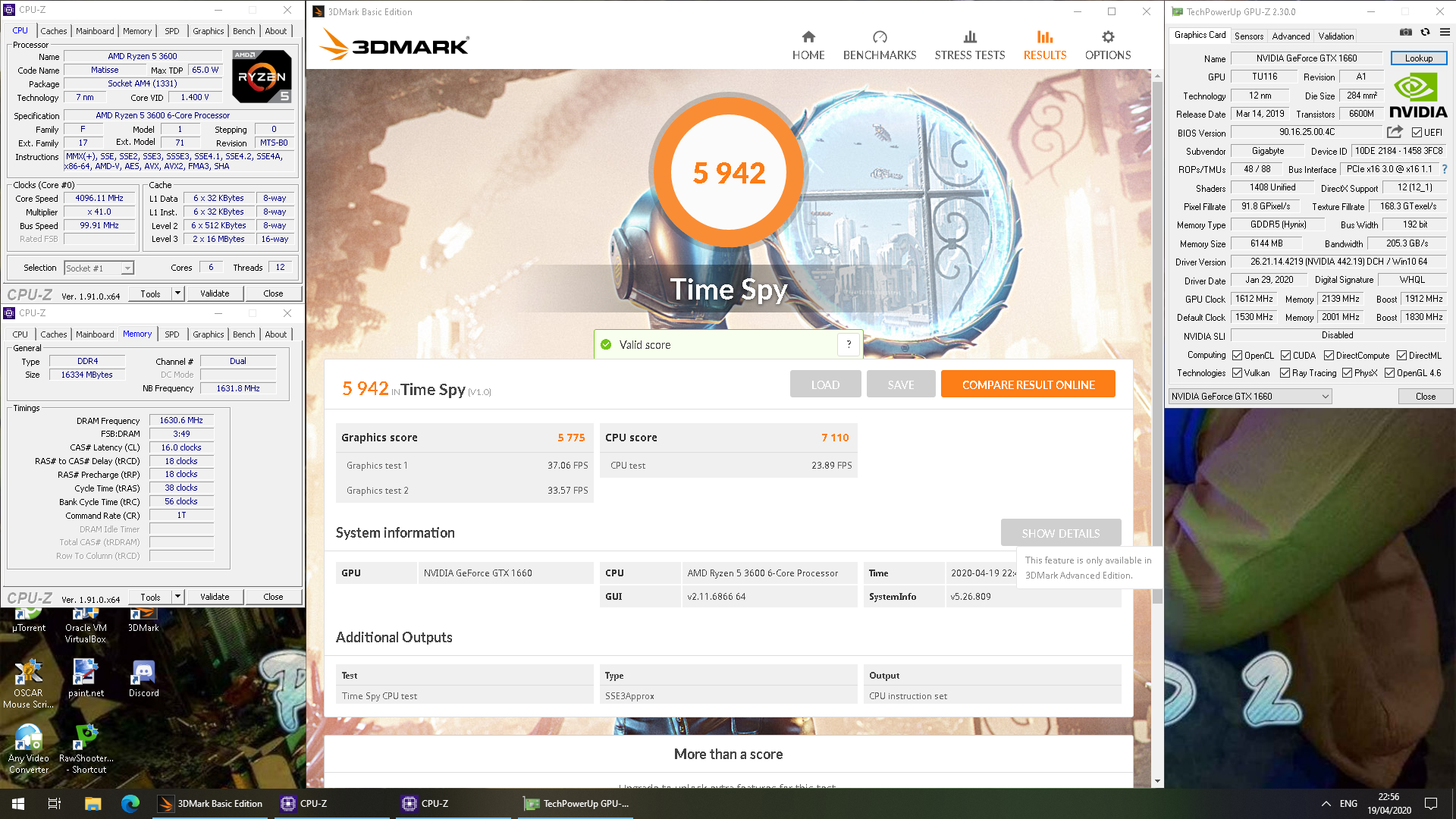The width and height of the screenshot is (1456, 819).
Task: Click the valid score help question mark
Action: pos(849,344)
